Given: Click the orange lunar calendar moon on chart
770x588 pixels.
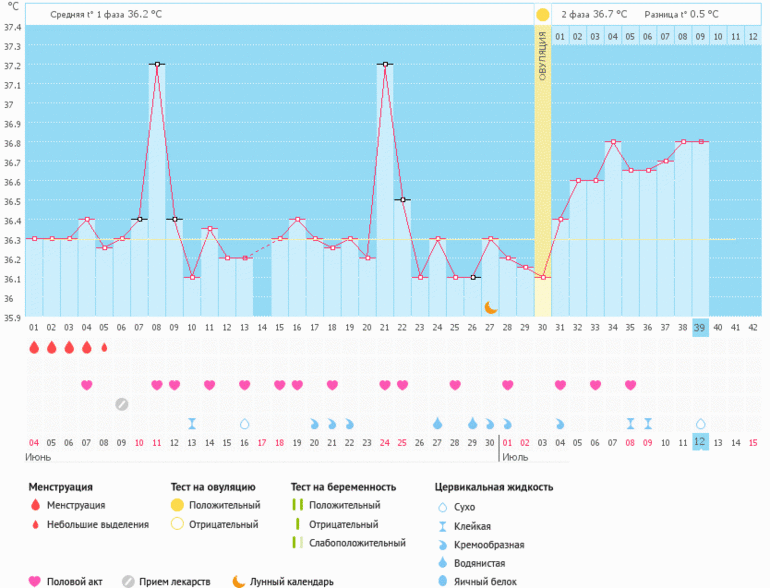Looking at the screenshot, I should point(490,307).
